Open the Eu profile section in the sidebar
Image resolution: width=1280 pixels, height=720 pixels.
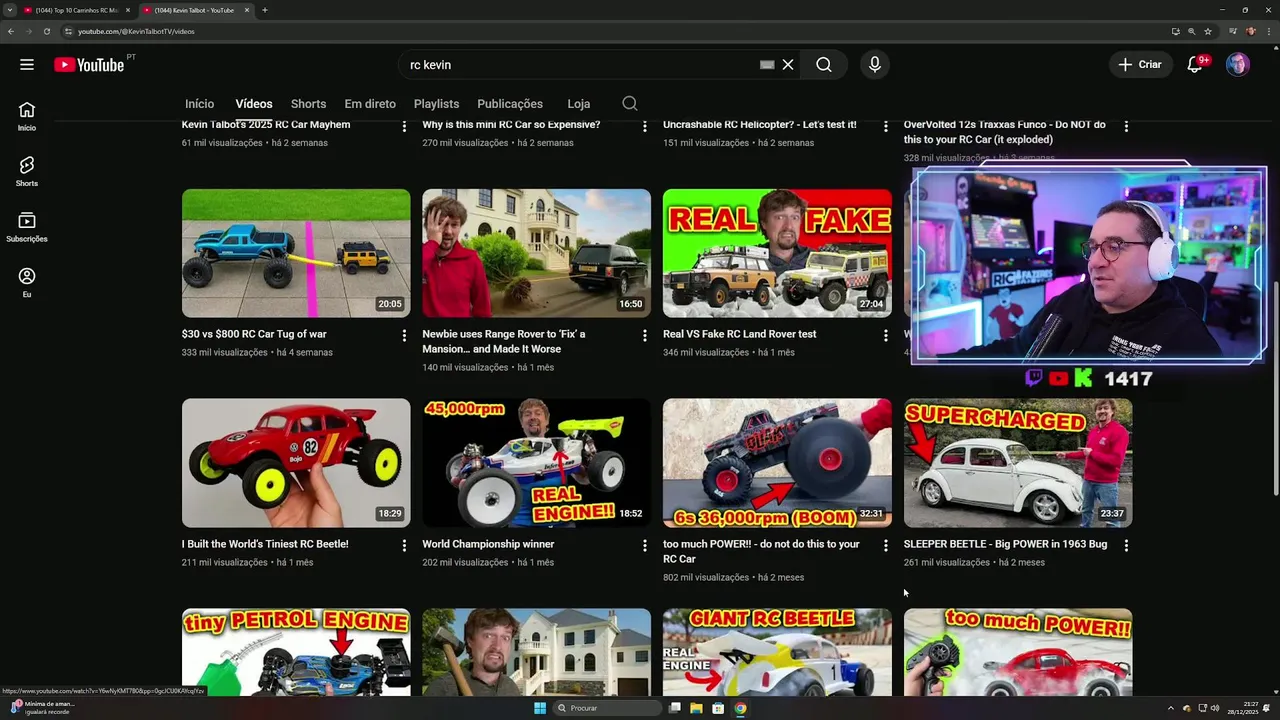[x=27, y=283]
